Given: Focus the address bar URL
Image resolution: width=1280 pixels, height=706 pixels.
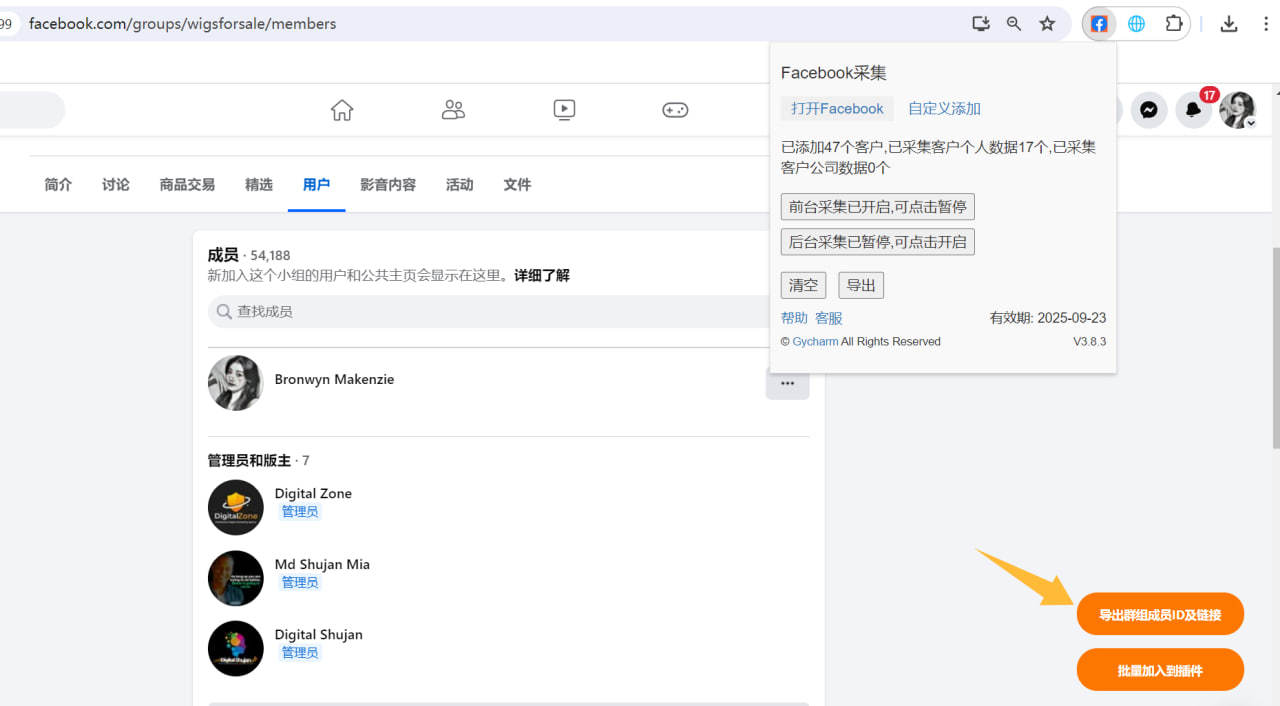Looking at the screenshot, I should click(x=183, y=24).
